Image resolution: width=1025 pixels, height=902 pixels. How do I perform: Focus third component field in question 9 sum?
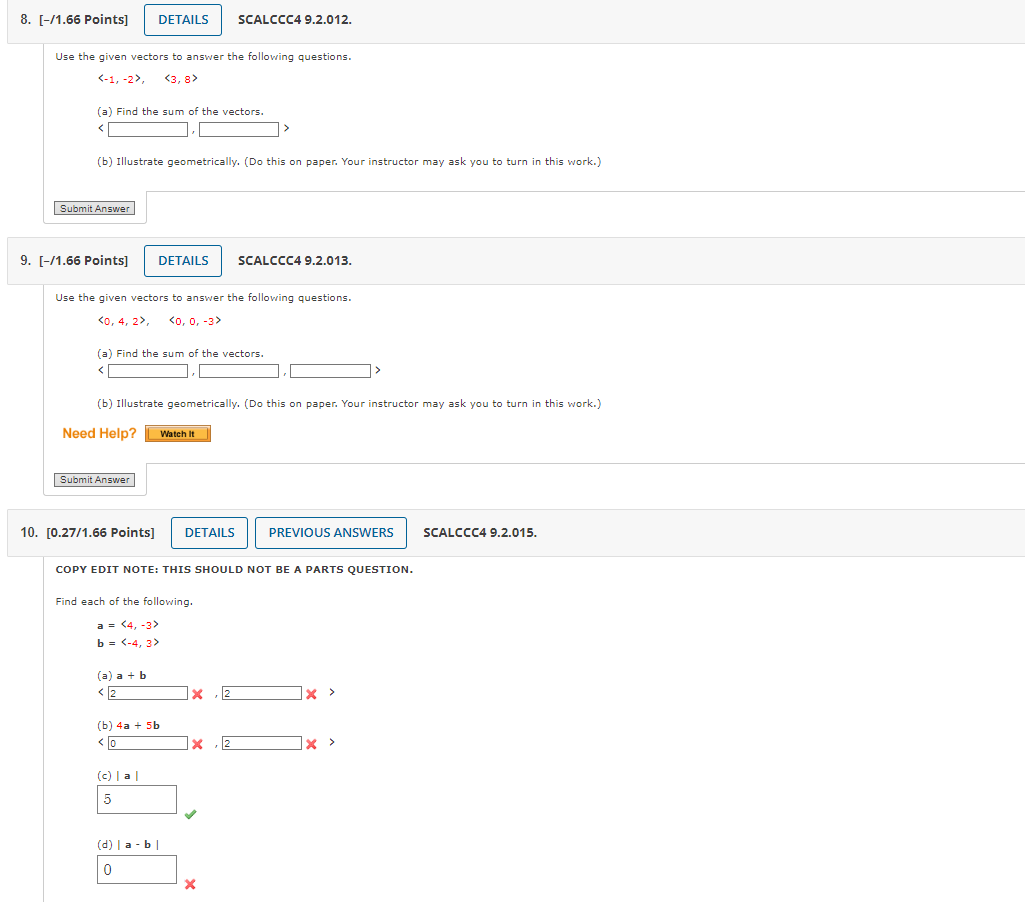coord(331,371)
